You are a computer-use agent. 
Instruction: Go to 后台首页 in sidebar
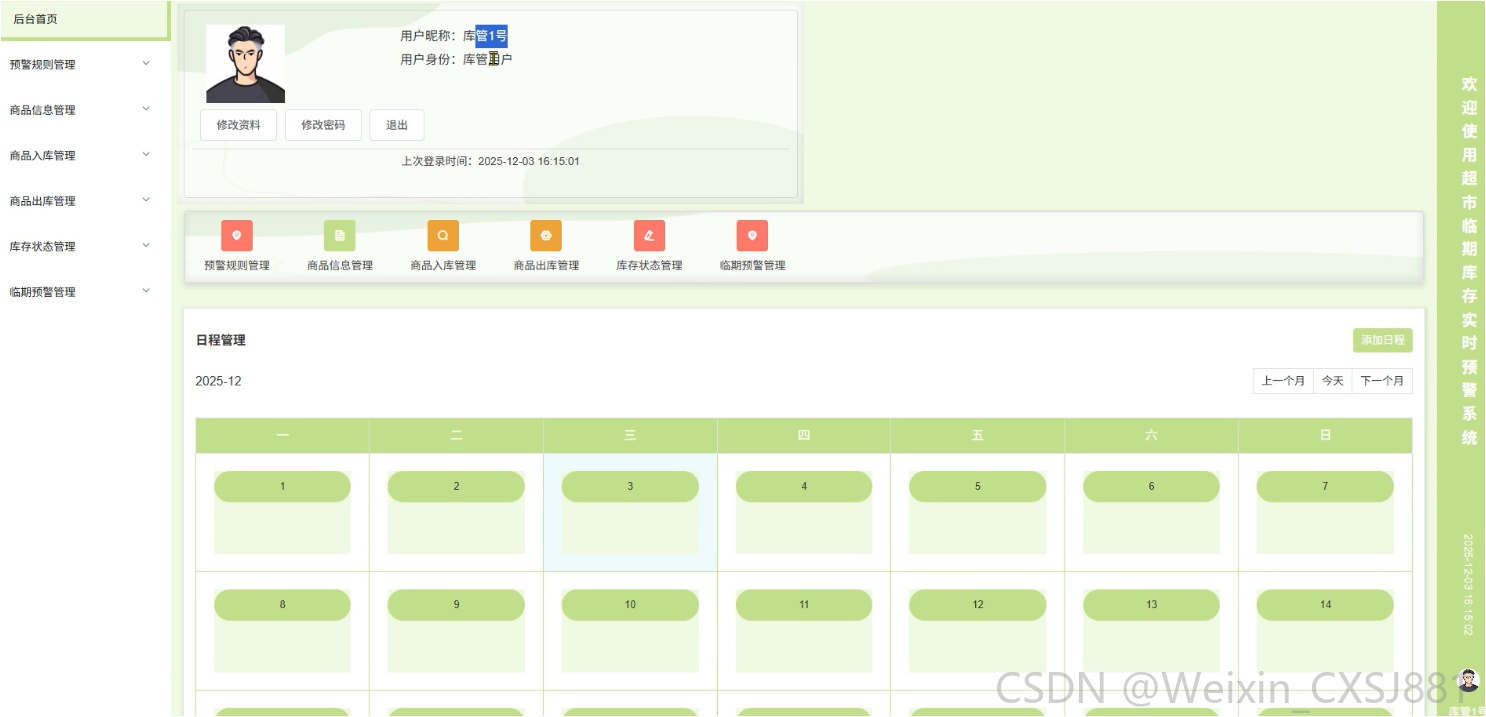pyautogui.click(x=85, y=20)
